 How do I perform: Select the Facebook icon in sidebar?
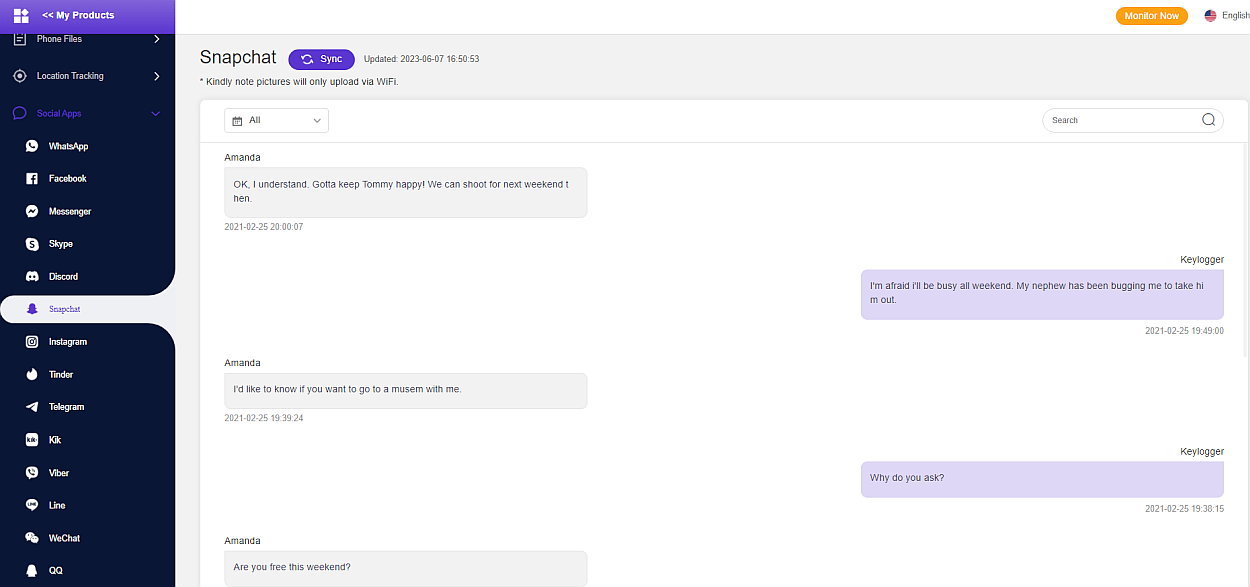(32, 179)
